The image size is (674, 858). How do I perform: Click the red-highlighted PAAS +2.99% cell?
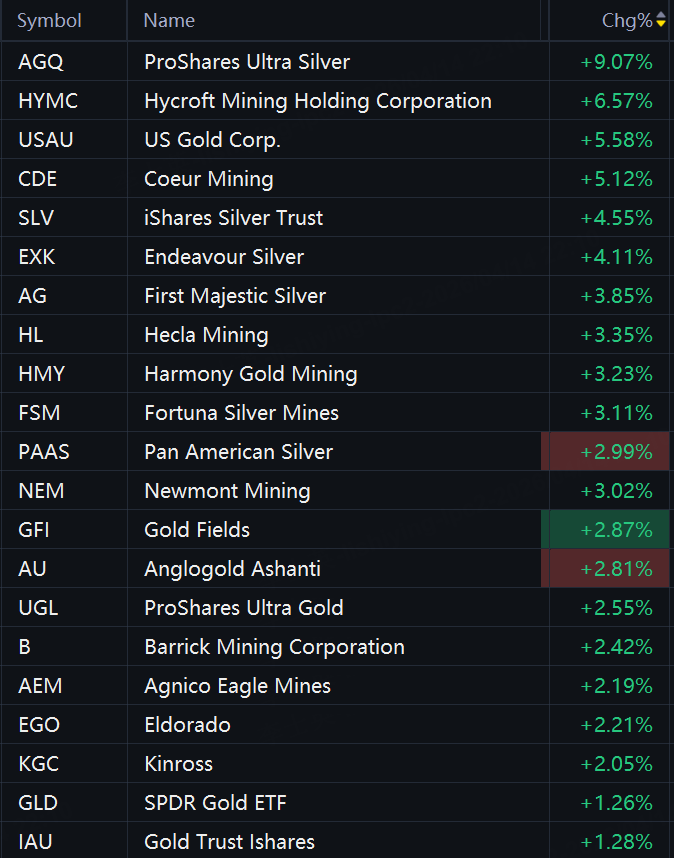[606, 452]
